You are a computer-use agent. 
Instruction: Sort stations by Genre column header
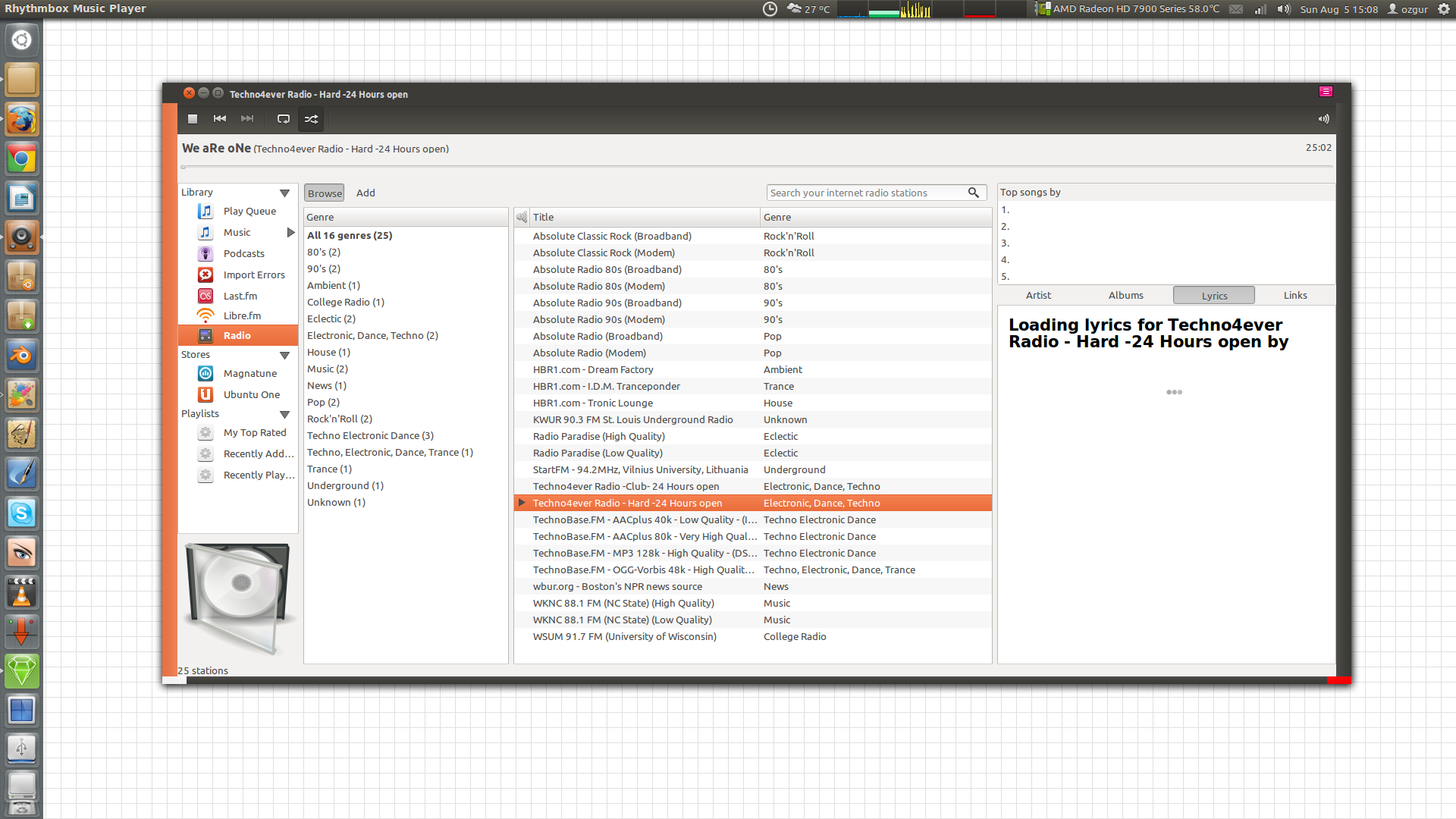(875, 218)
